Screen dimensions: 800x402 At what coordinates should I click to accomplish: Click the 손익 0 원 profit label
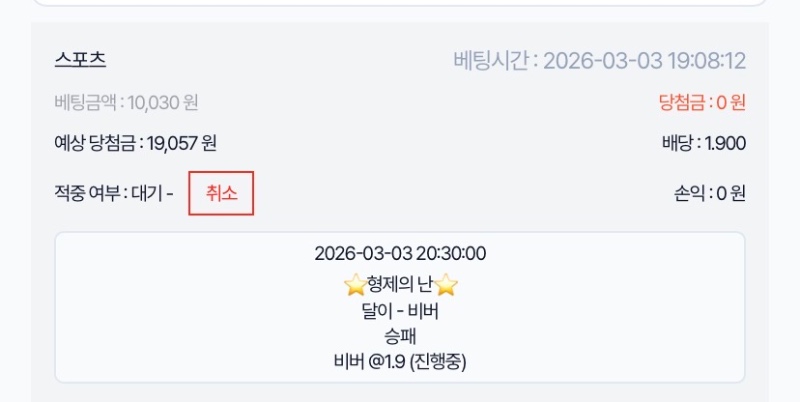[x=710, y=193]
